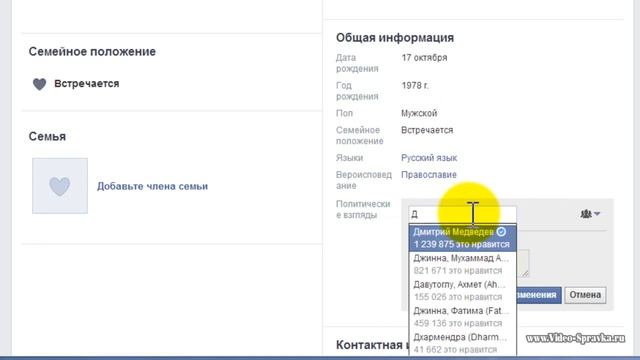Select Давутоглу, Ахмет suggestion
The width and height of the screenshot is (640, 360).
(462, 290)
